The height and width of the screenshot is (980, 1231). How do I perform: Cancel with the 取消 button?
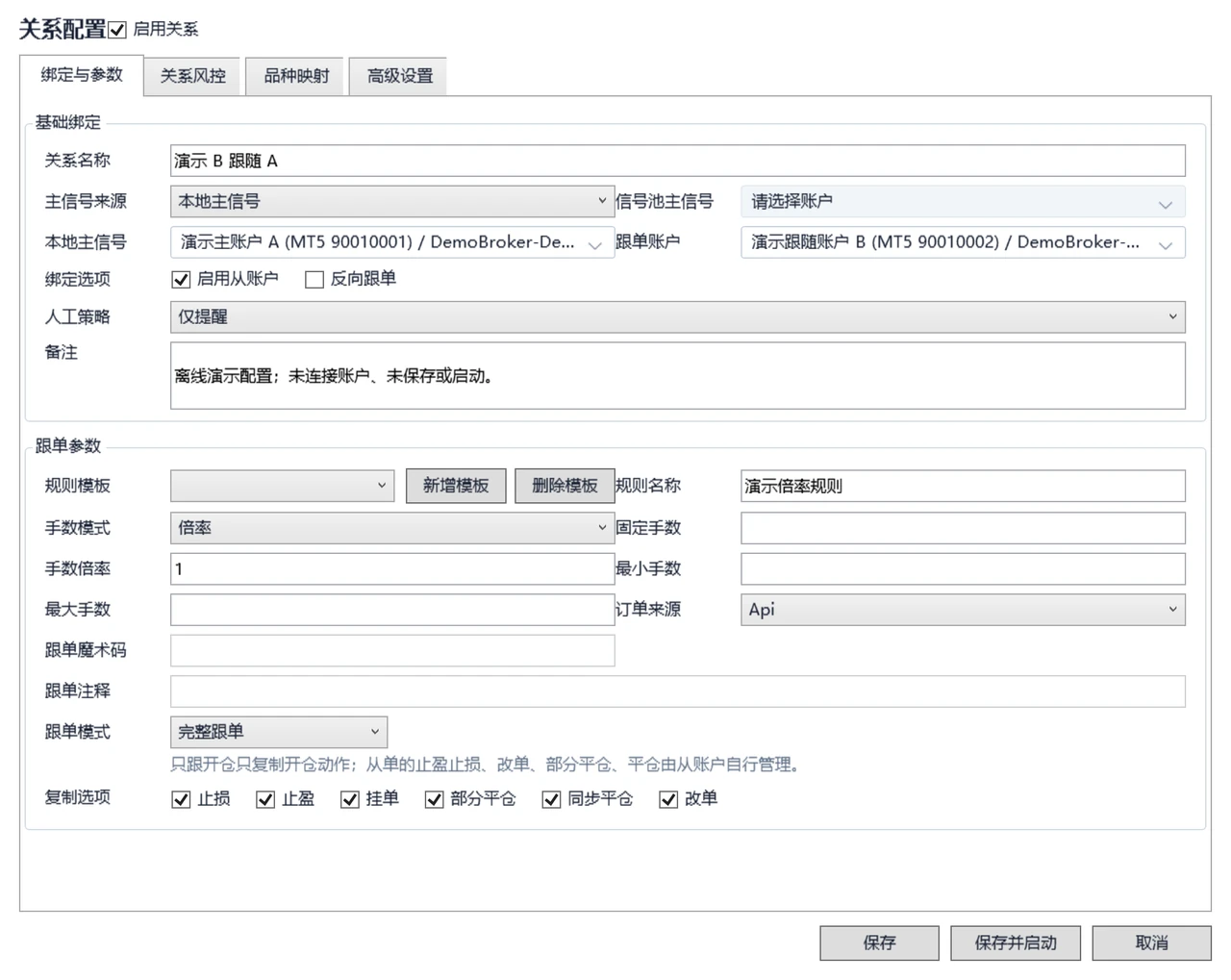click(1152, 943)
